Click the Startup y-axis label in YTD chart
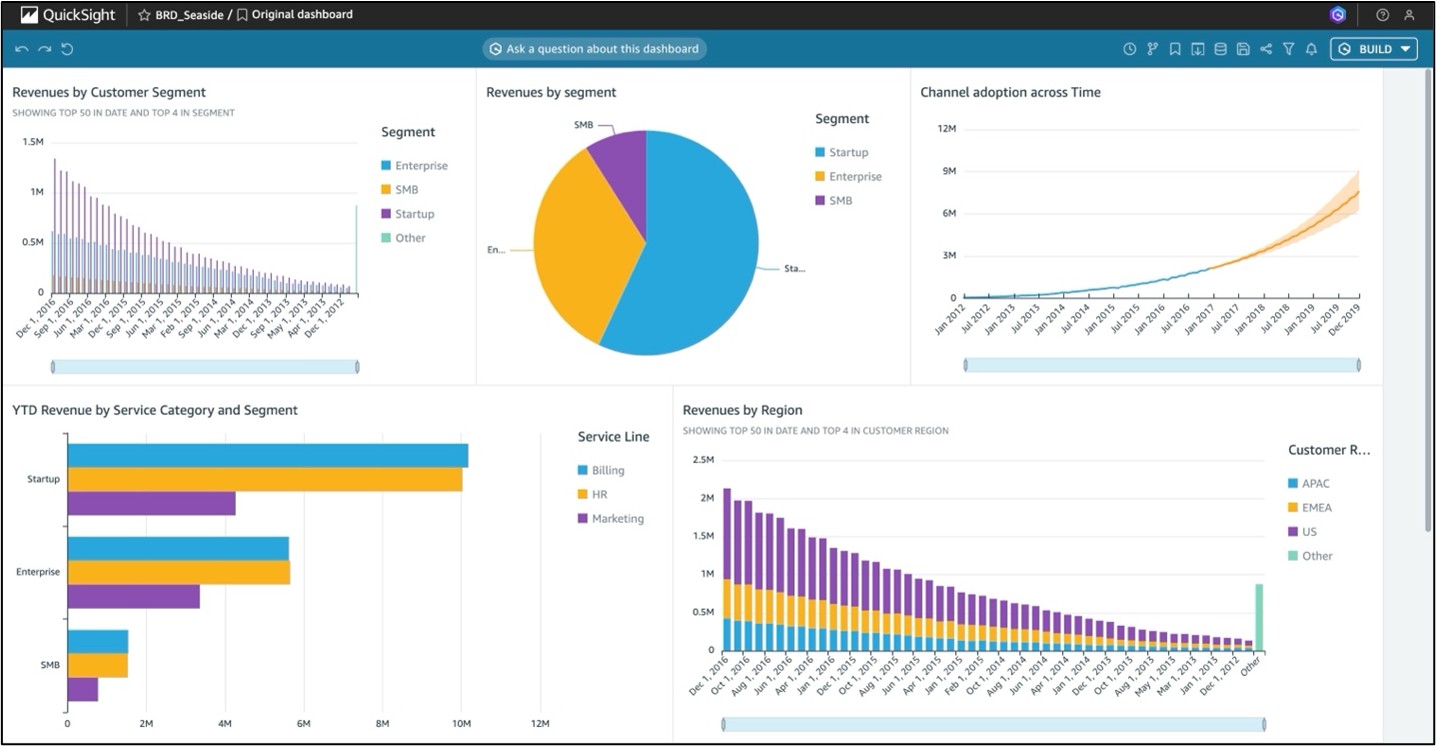Image resolution: width=1436 pixels, height=746 pixels. pyautogui.click(x=43, y=479)
